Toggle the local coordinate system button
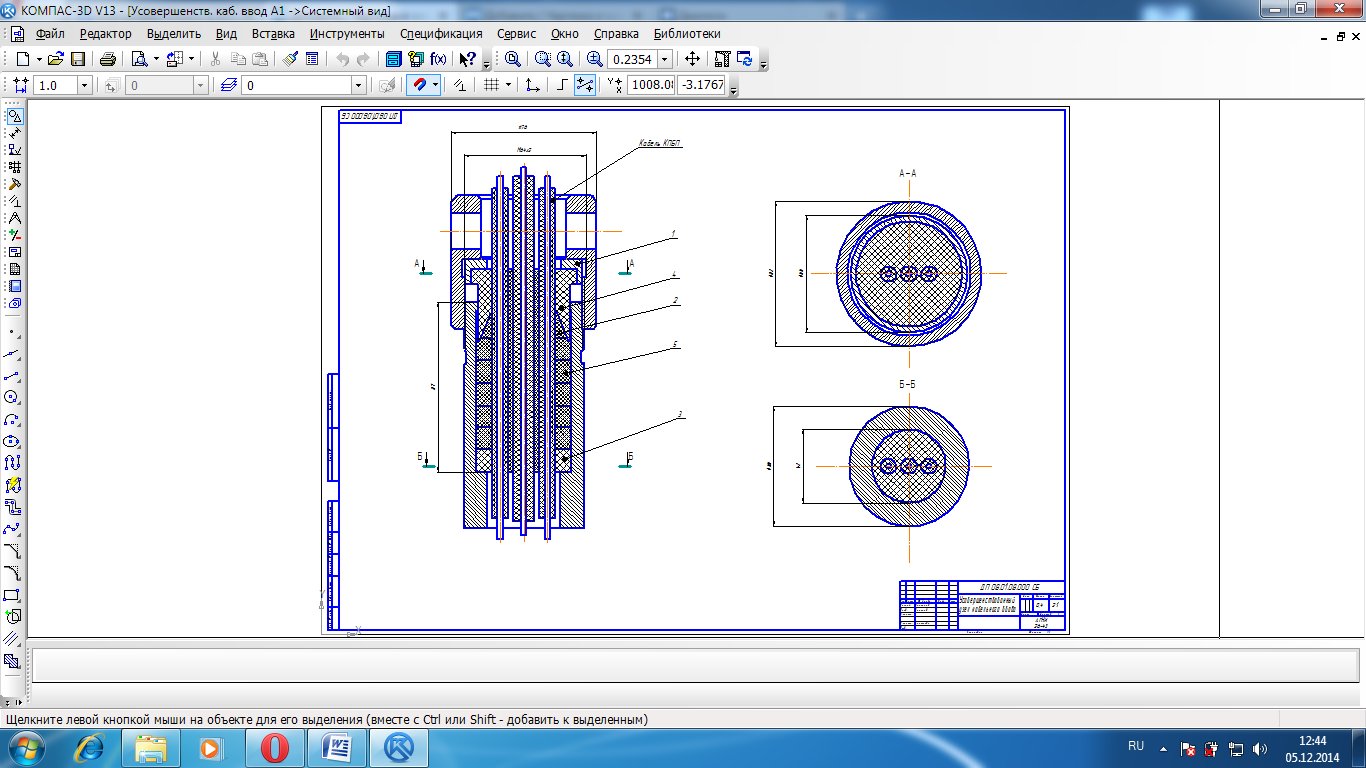 point(533,85)
